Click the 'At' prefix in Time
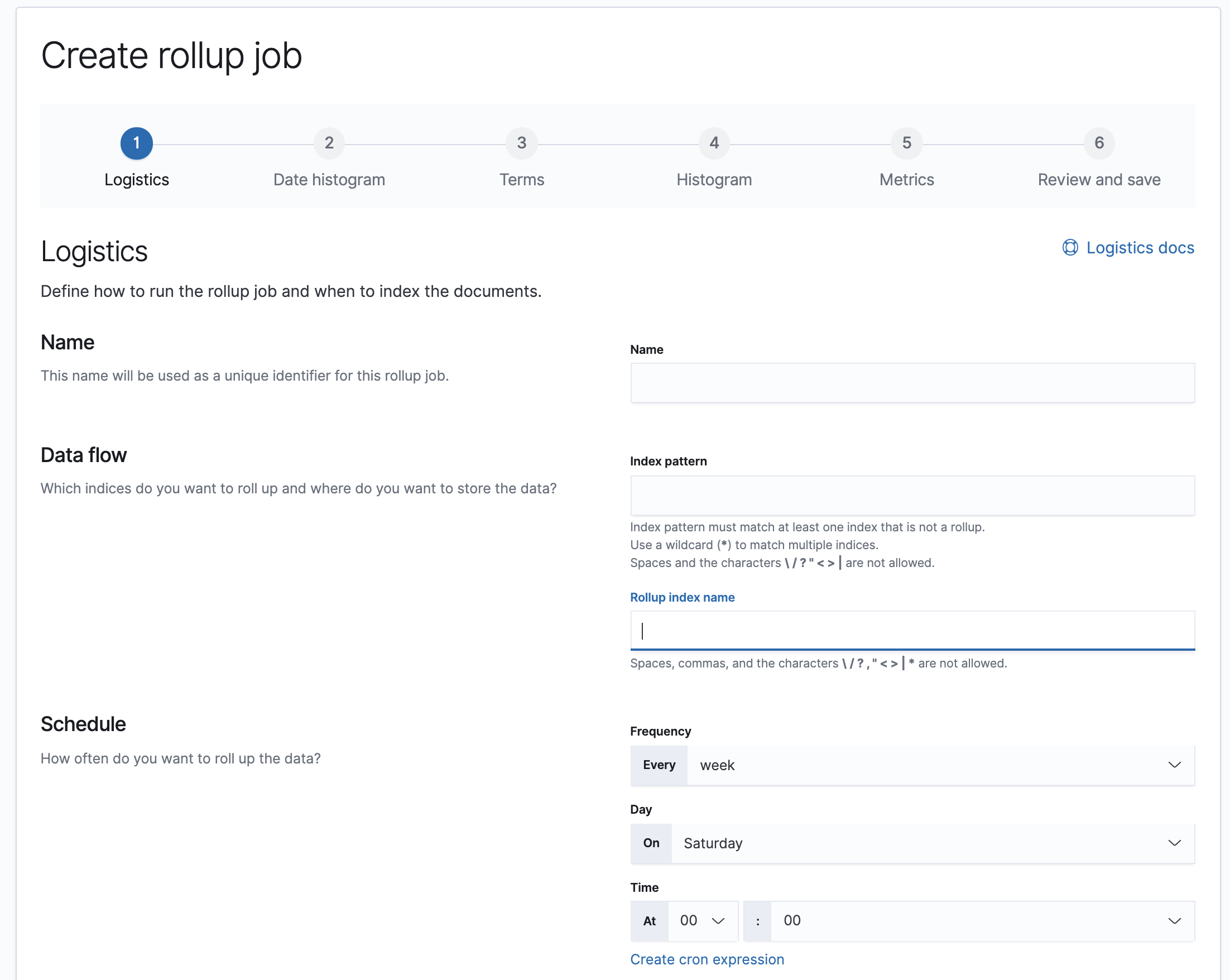 point(649,921)
